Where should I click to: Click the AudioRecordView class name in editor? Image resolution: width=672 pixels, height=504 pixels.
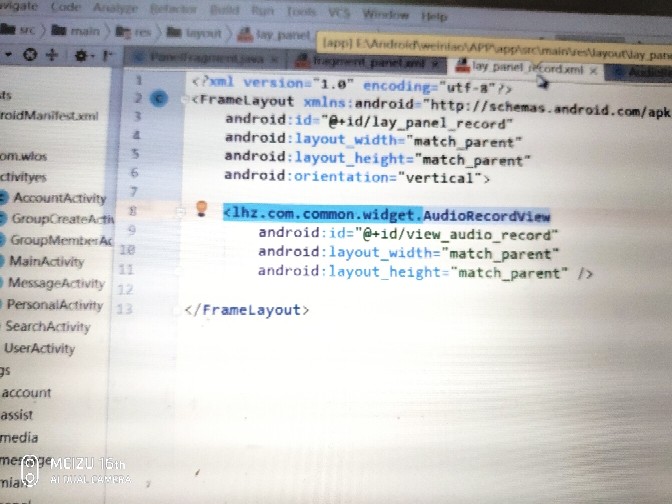click(x=486, y=216)
